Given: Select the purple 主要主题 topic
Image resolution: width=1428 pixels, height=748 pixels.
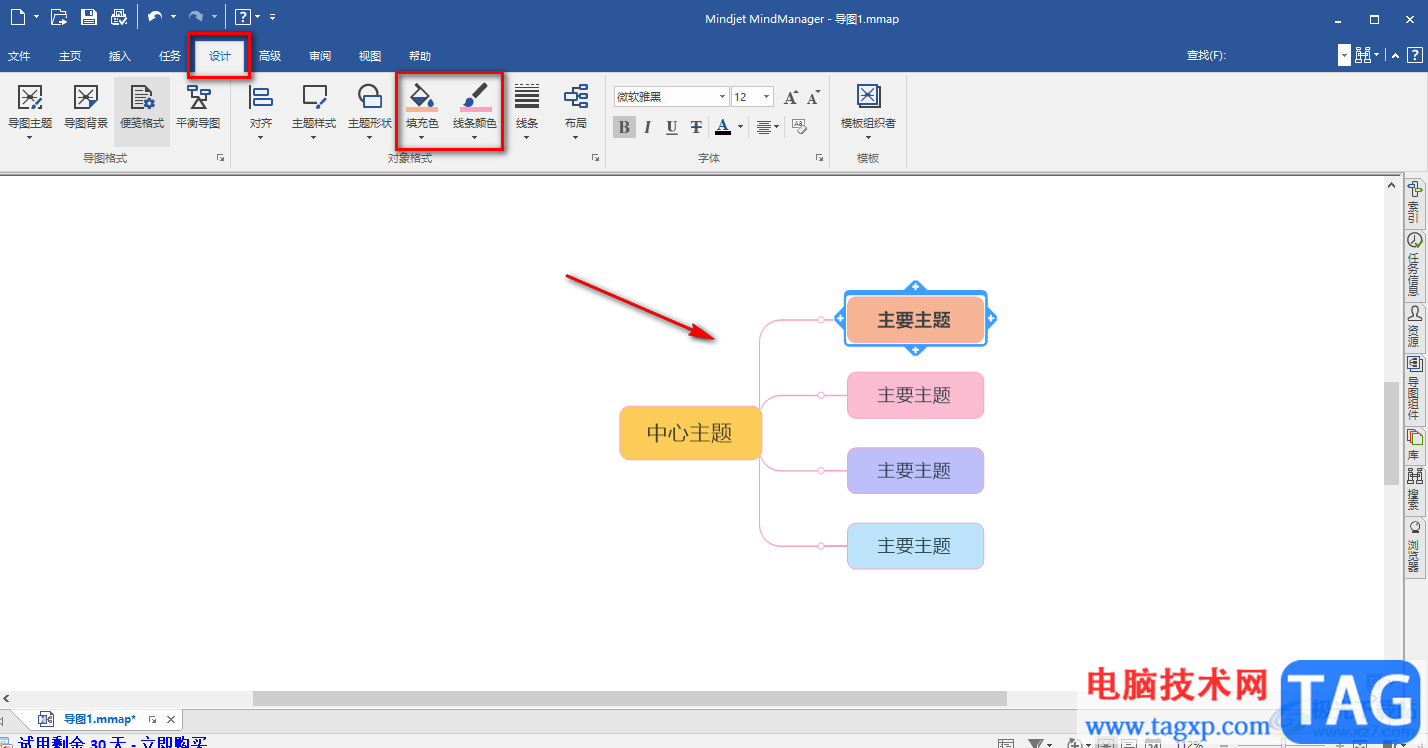Looking at the screenshot, I should 915,470.
